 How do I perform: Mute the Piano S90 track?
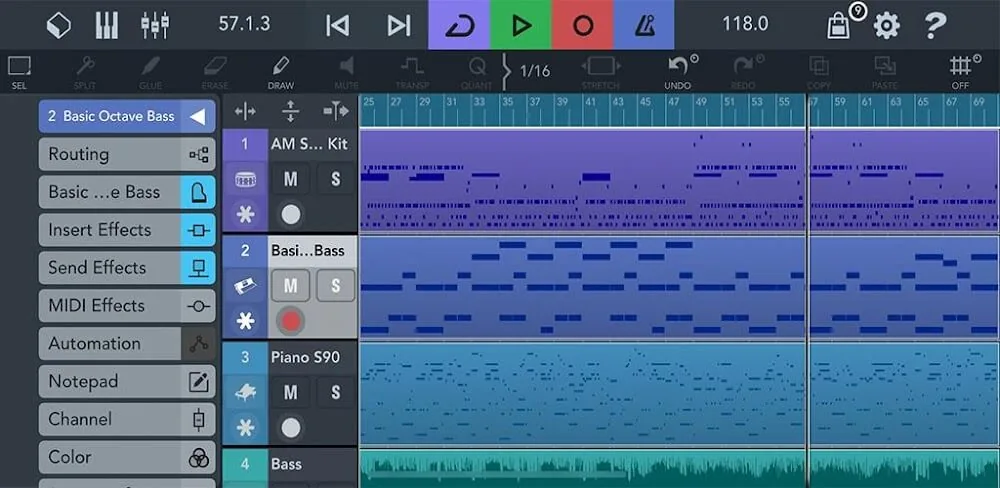point(290,392)
